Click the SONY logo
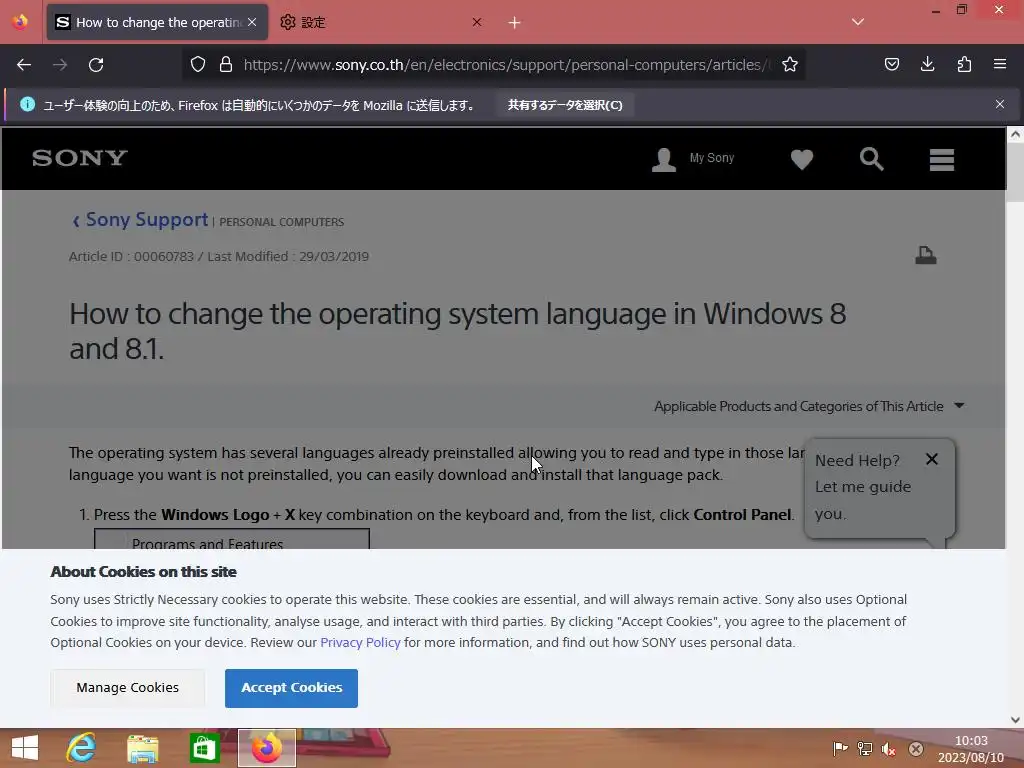The image size is (1024, 768). 80,158
